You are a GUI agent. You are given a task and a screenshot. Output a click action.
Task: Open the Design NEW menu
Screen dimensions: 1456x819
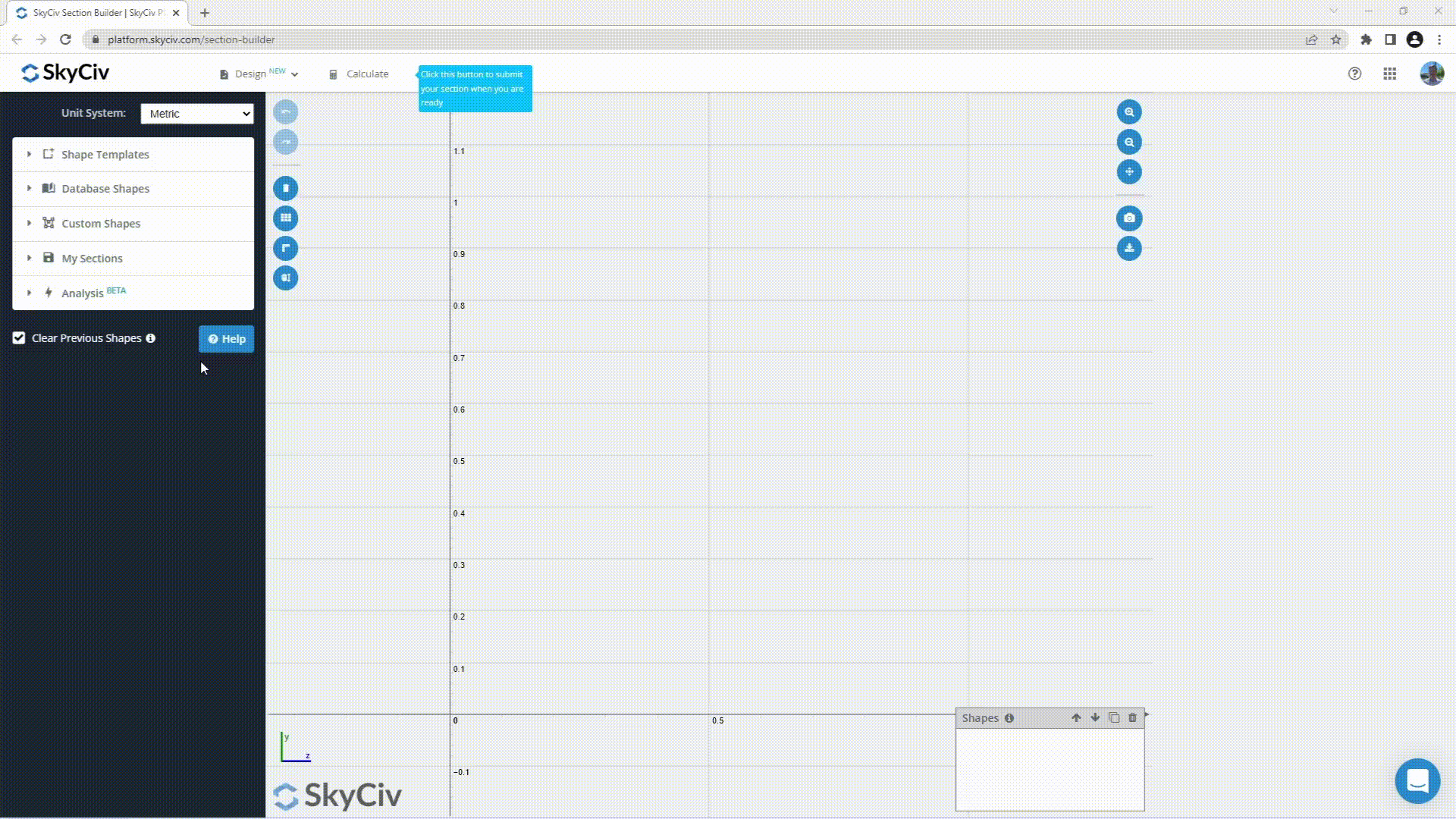[x=258, y=73]
